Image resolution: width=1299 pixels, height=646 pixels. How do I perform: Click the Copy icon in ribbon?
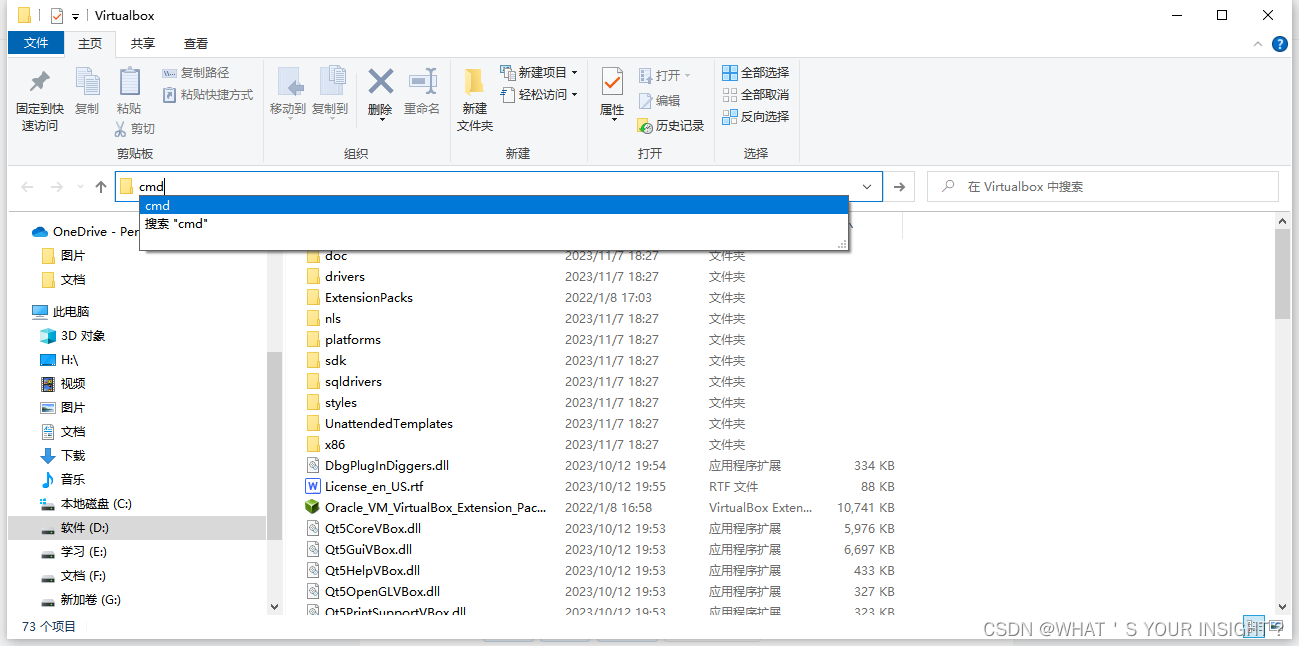click(87, 83)
